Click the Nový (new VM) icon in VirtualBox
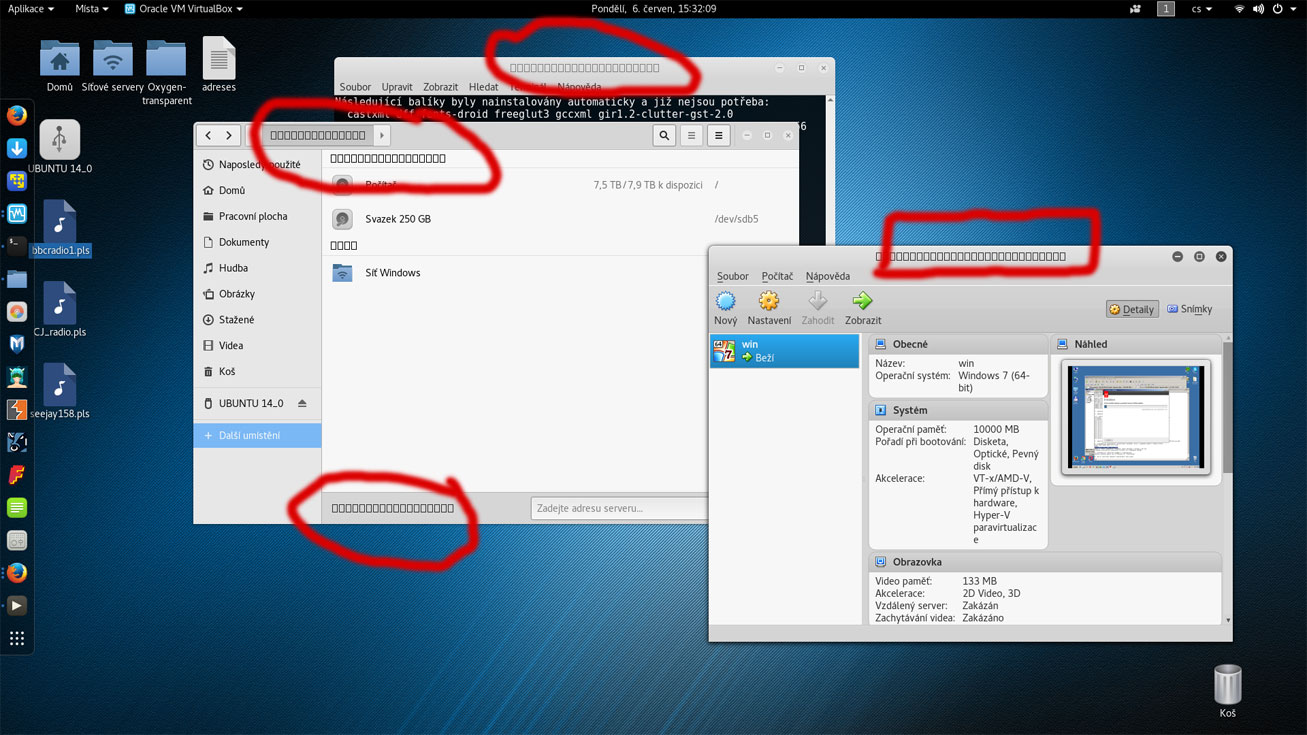The height and width of the screenshot is (735, 1307). click(x=726, y=301)
